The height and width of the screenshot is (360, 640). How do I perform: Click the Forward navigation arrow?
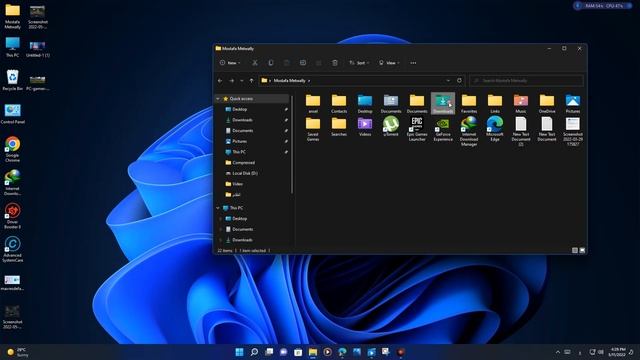pyautogui.click(x=231, y=81)
